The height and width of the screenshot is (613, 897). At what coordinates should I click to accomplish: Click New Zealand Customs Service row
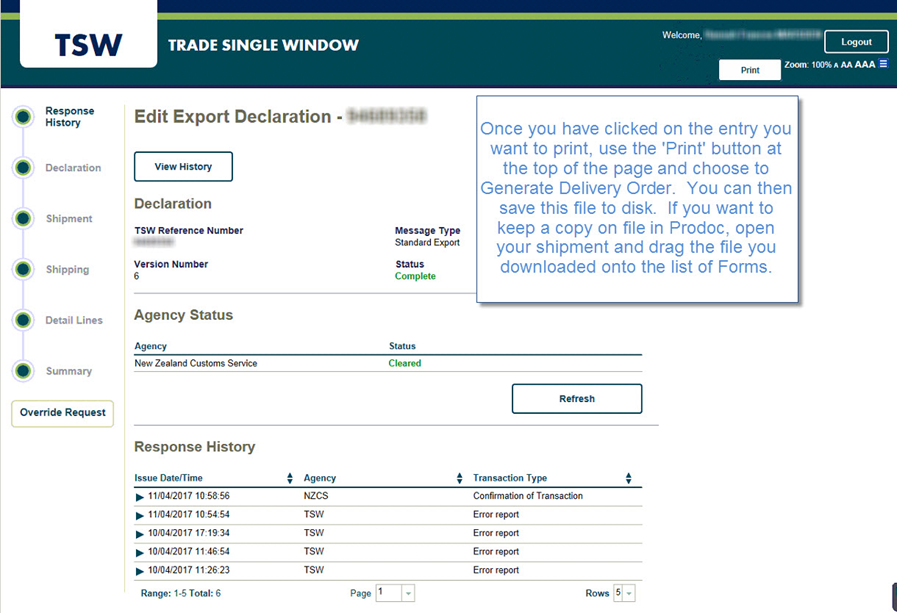coord(388,363)
